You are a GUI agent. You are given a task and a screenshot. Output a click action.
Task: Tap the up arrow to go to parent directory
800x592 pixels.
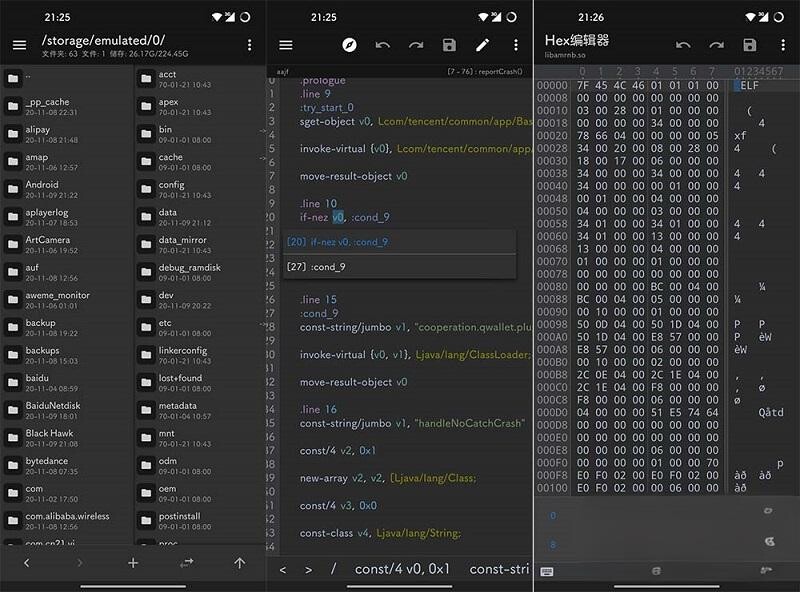coord(239,563)
